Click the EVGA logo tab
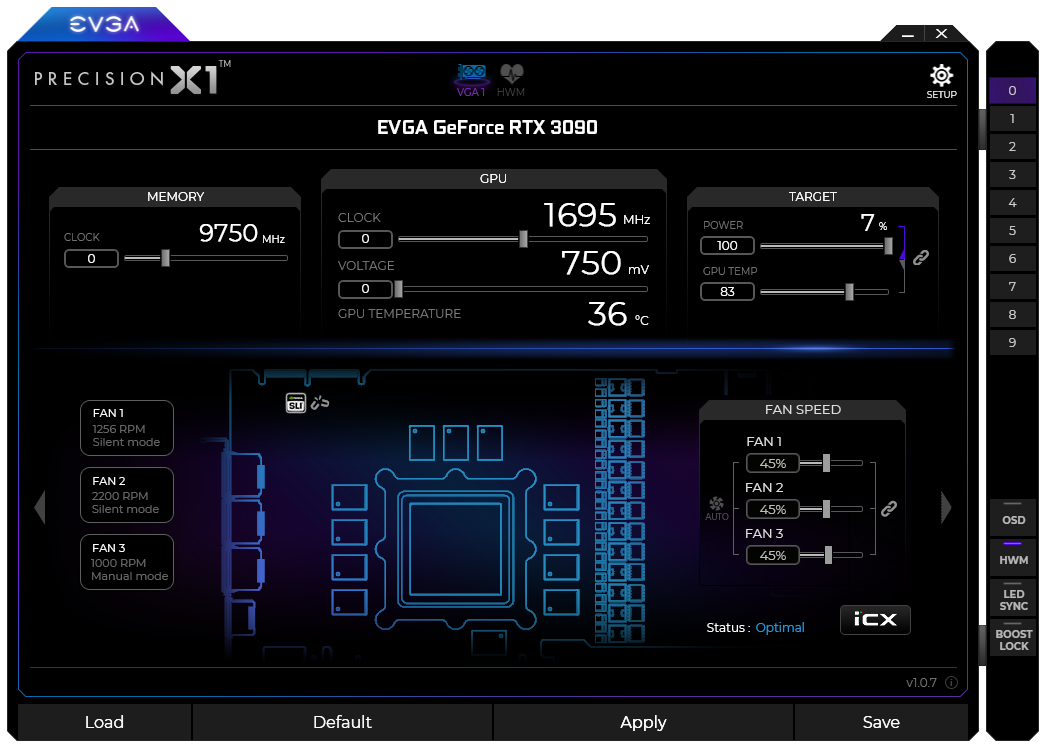 [105, 24]
